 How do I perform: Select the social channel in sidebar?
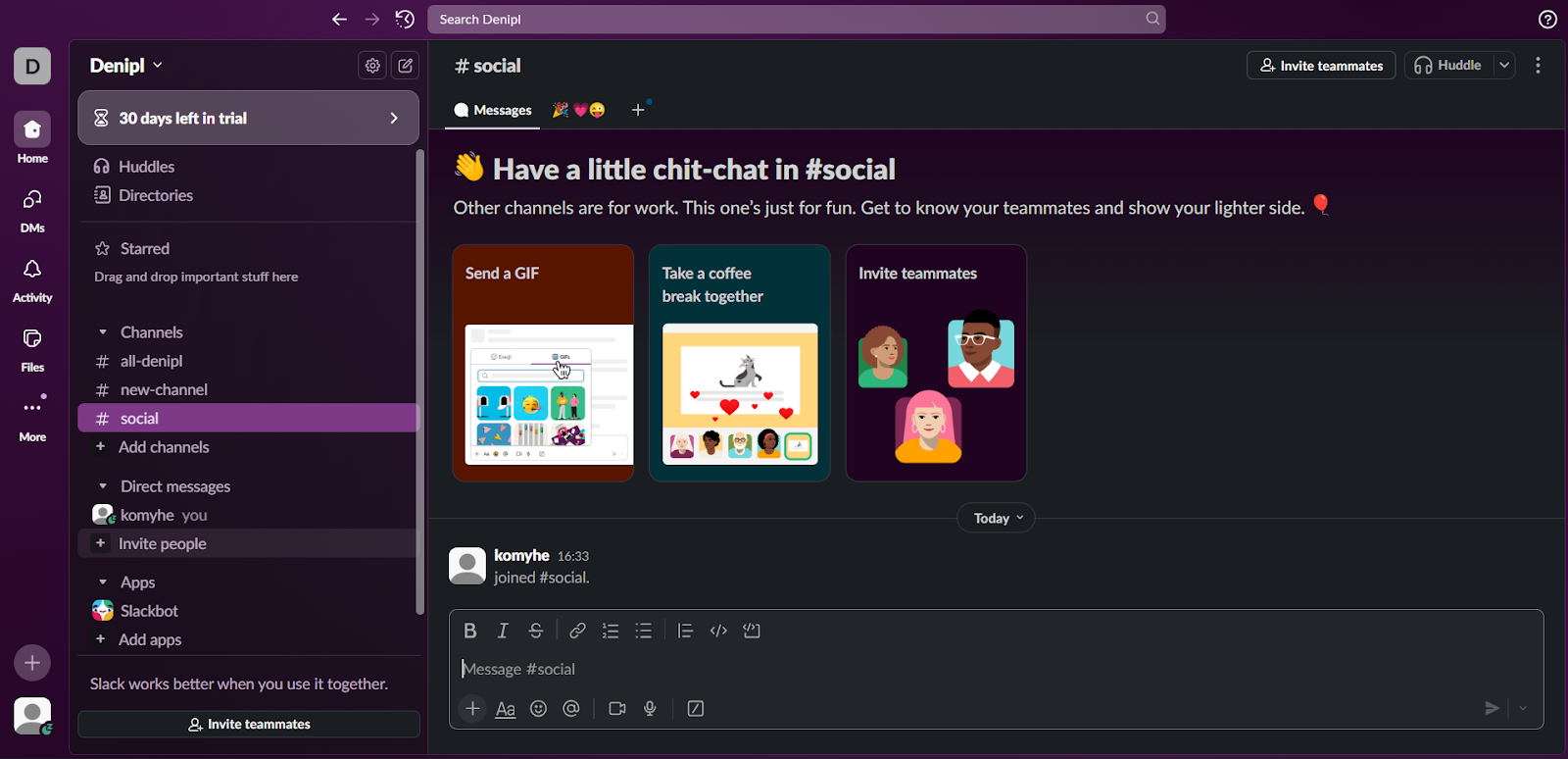[249, 418]
